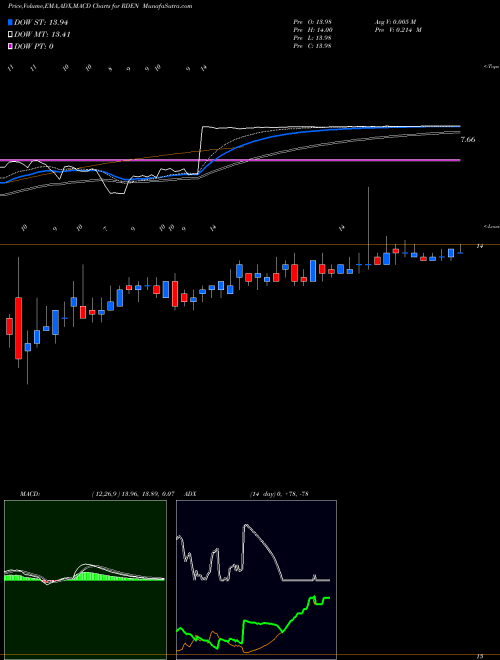Click the 'Avg V: 0.005 M' value
This screenshot has height=660, width=500.
(395, 22)
